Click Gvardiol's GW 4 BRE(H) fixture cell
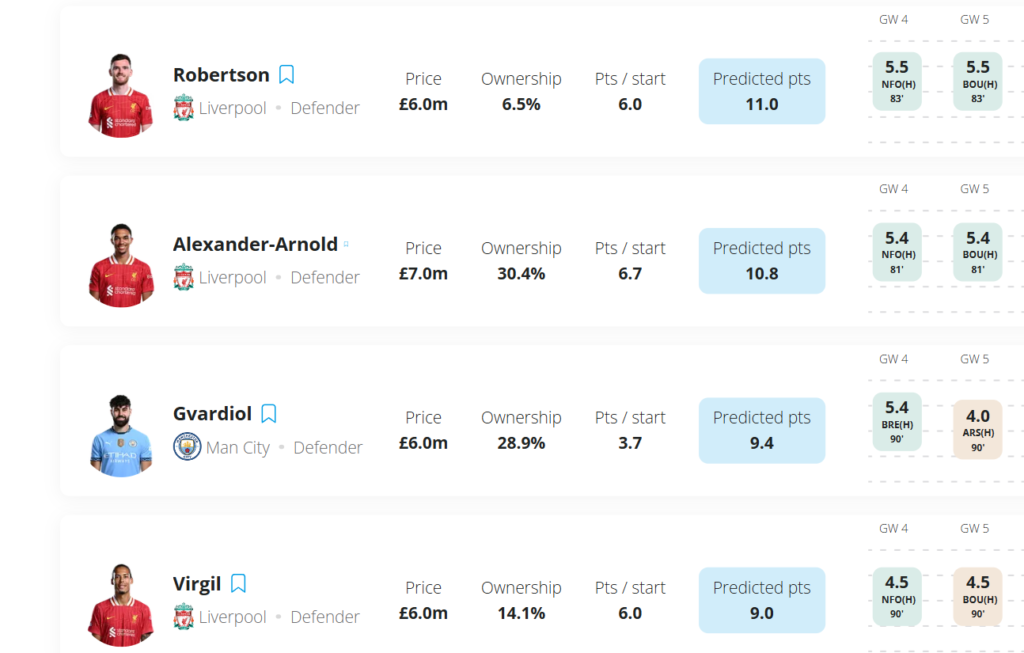This screenshot has height=653, width=1024. 896,421
